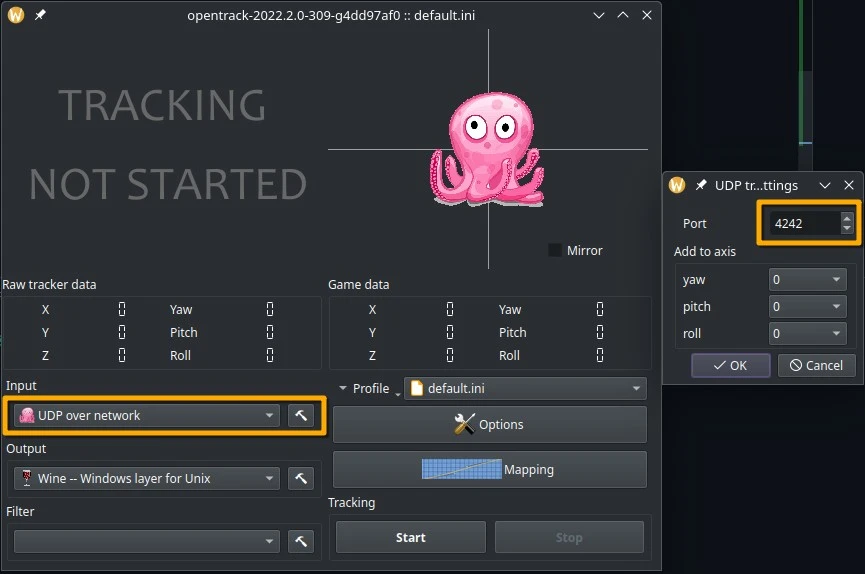Start tracking
865x574 pixels.
pos(410,537)
